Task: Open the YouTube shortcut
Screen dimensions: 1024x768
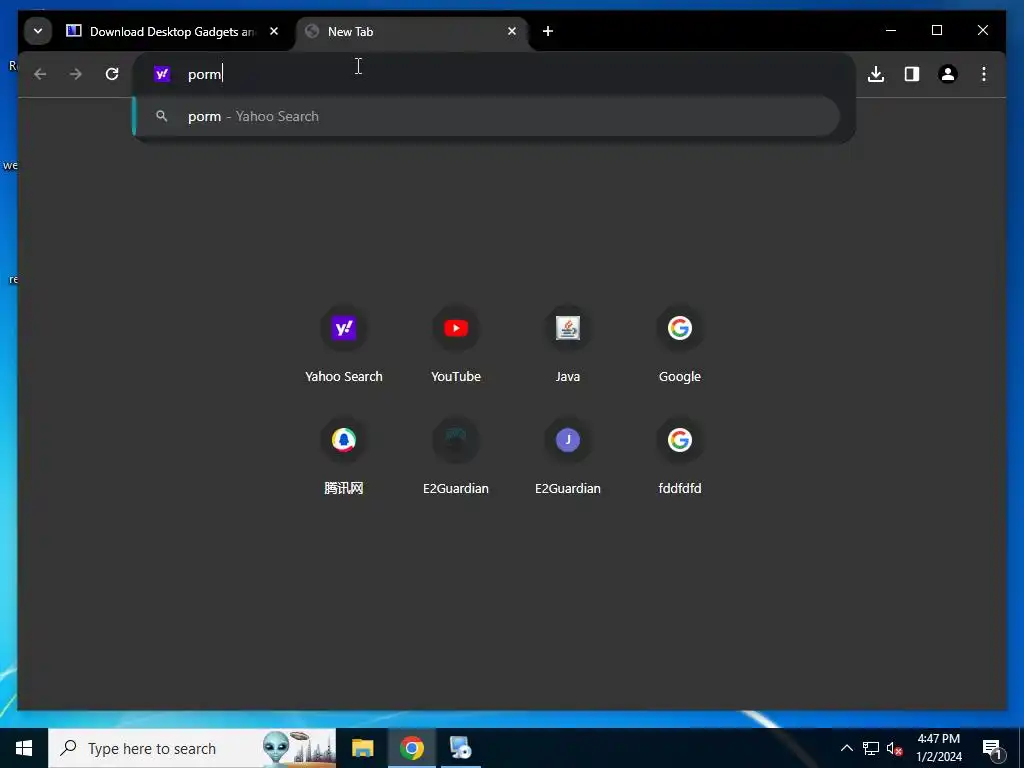Action: point(456,345)
